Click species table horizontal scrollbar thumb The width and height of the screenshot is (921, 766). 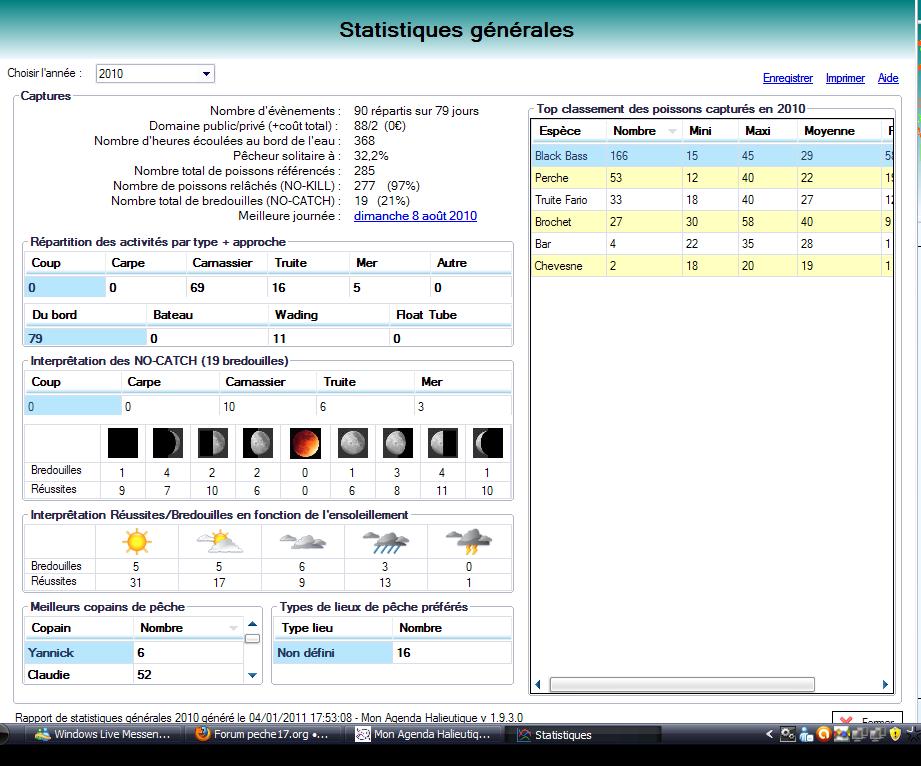682,684
